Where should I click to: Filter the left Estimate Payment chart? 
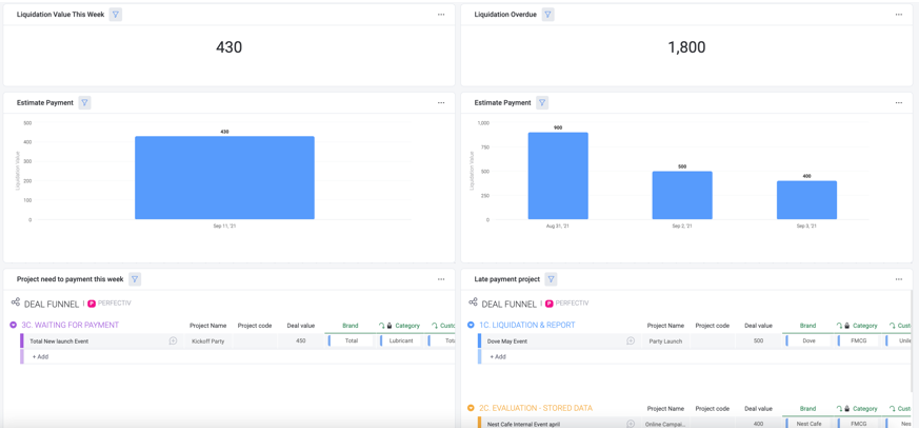coord(85,102)
